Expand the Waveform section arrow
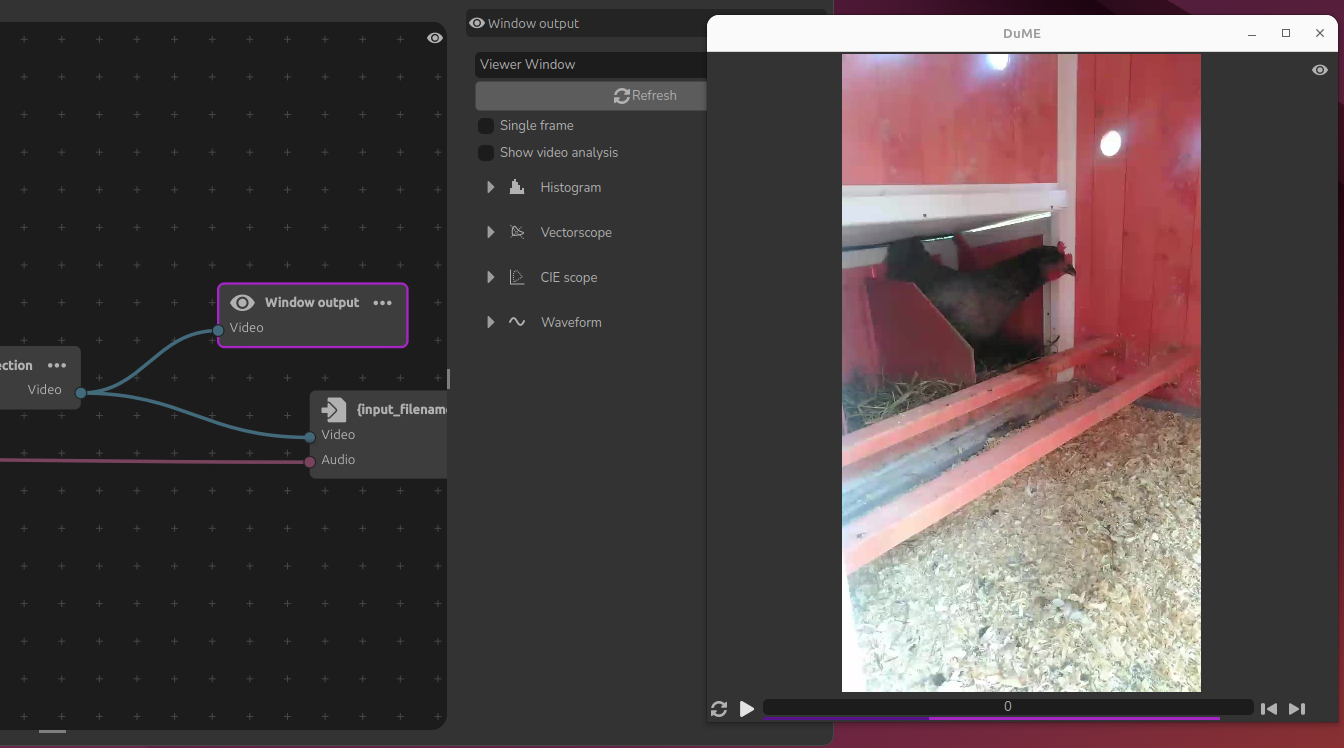The image size is (1344, 748). click(x=490, y=322)
